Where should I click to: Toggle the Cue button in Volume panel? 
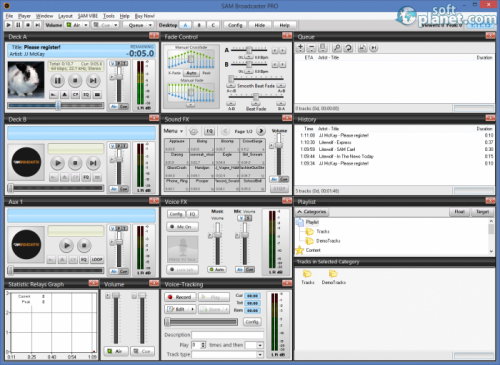[143, 351]
